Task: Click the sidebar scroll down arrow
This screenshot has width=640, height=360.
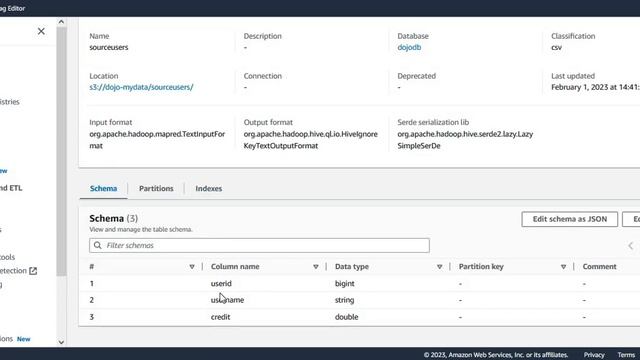Action: click(61, 342)
